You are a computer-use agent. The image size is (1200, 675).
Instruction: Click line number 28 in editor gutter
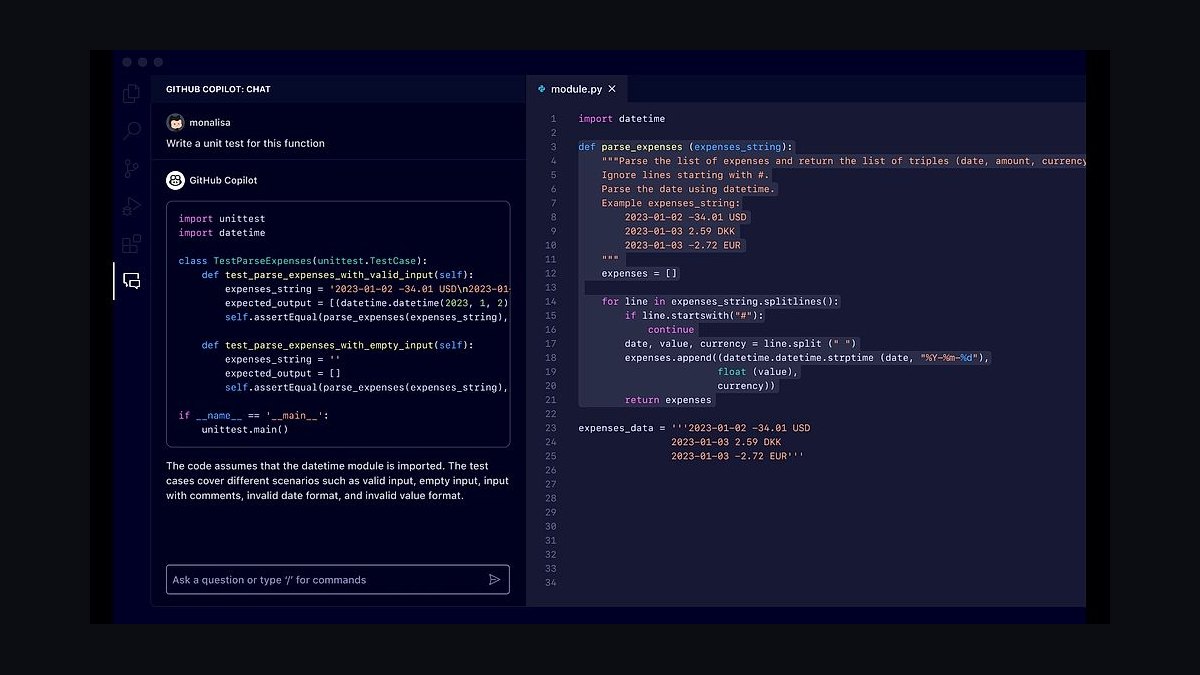pyautogui.click(x=550, y=498)
